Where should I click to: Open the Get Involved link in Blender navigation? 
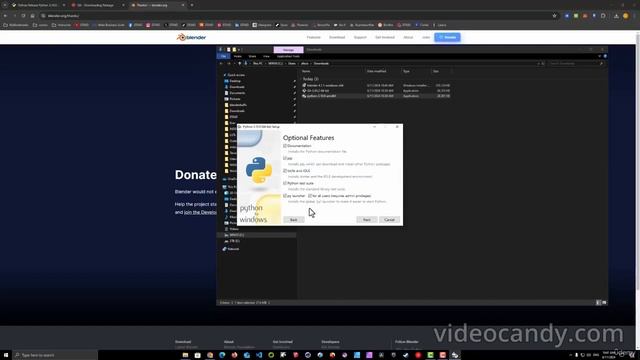click(x=385, y=37)
